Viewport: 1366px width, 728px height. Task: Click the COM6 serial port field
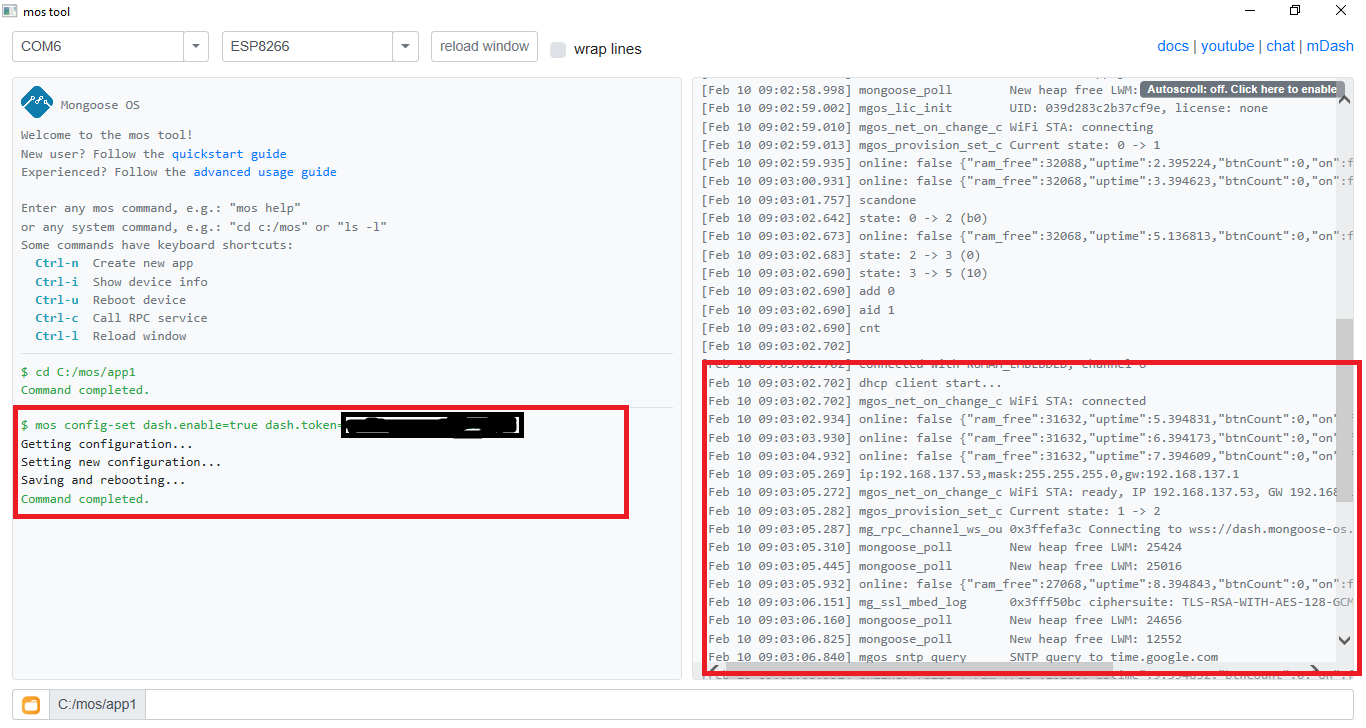point(98,46)
